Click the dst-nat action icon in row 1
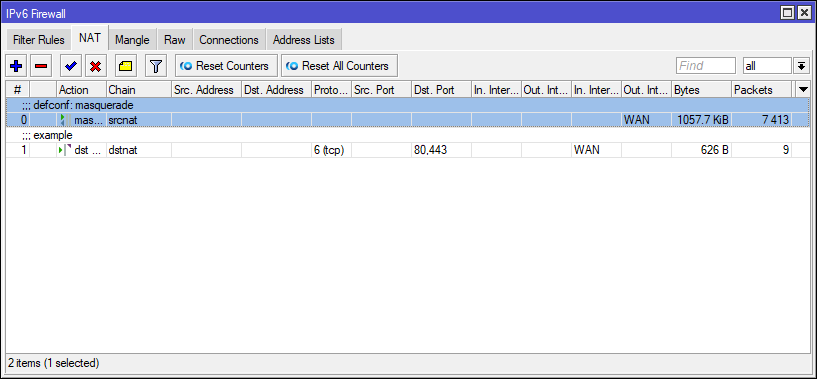 65,151
